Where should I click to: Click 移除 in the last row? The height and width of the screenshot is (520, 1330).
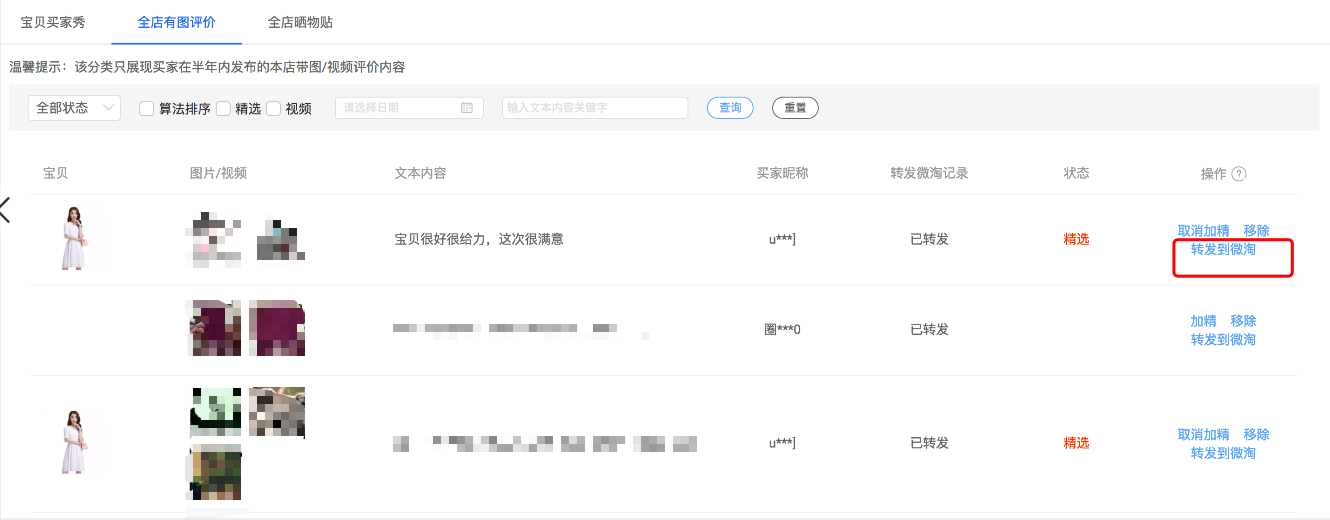[1256, 435]
